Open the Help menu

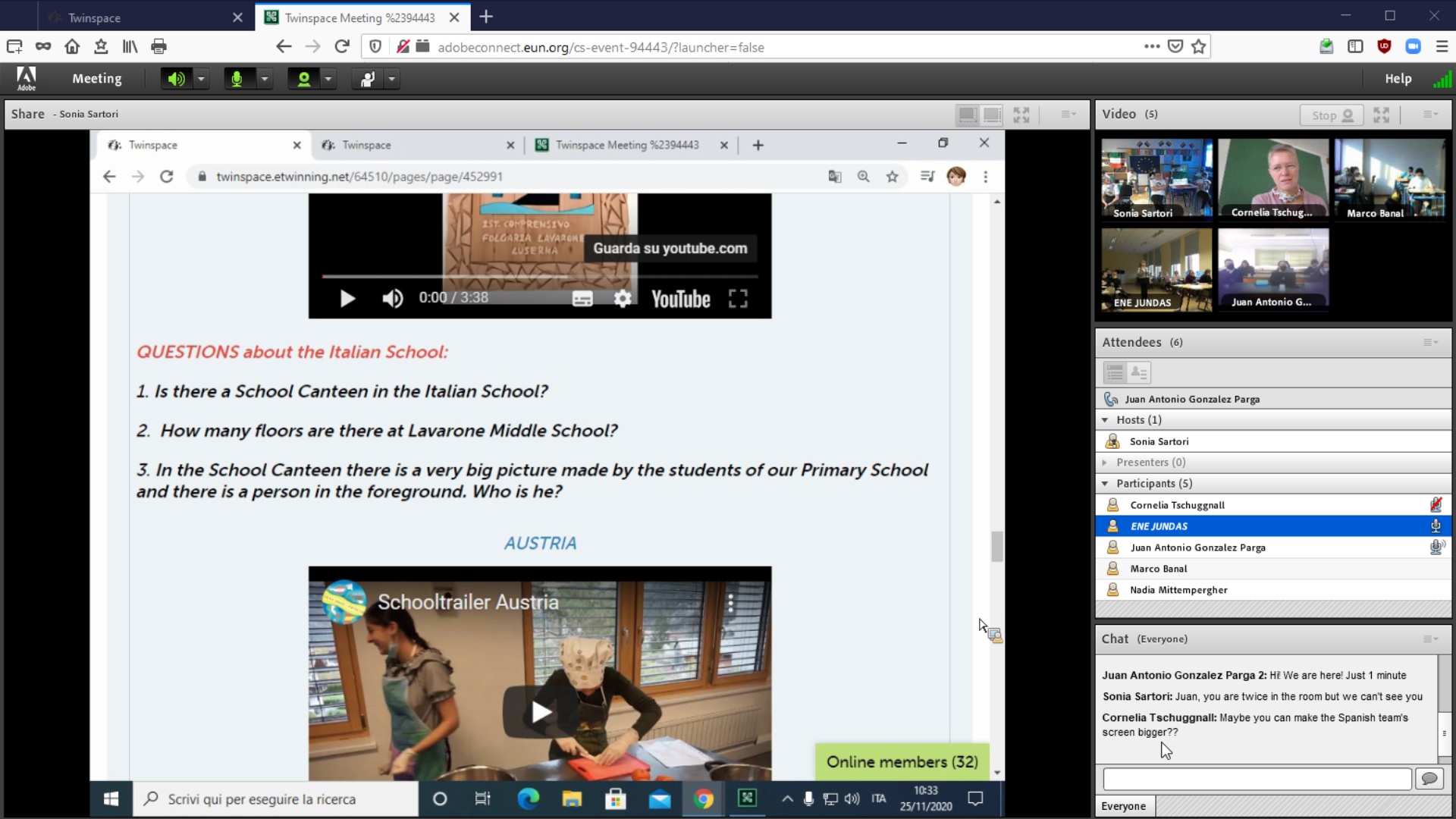[1398, 79]
